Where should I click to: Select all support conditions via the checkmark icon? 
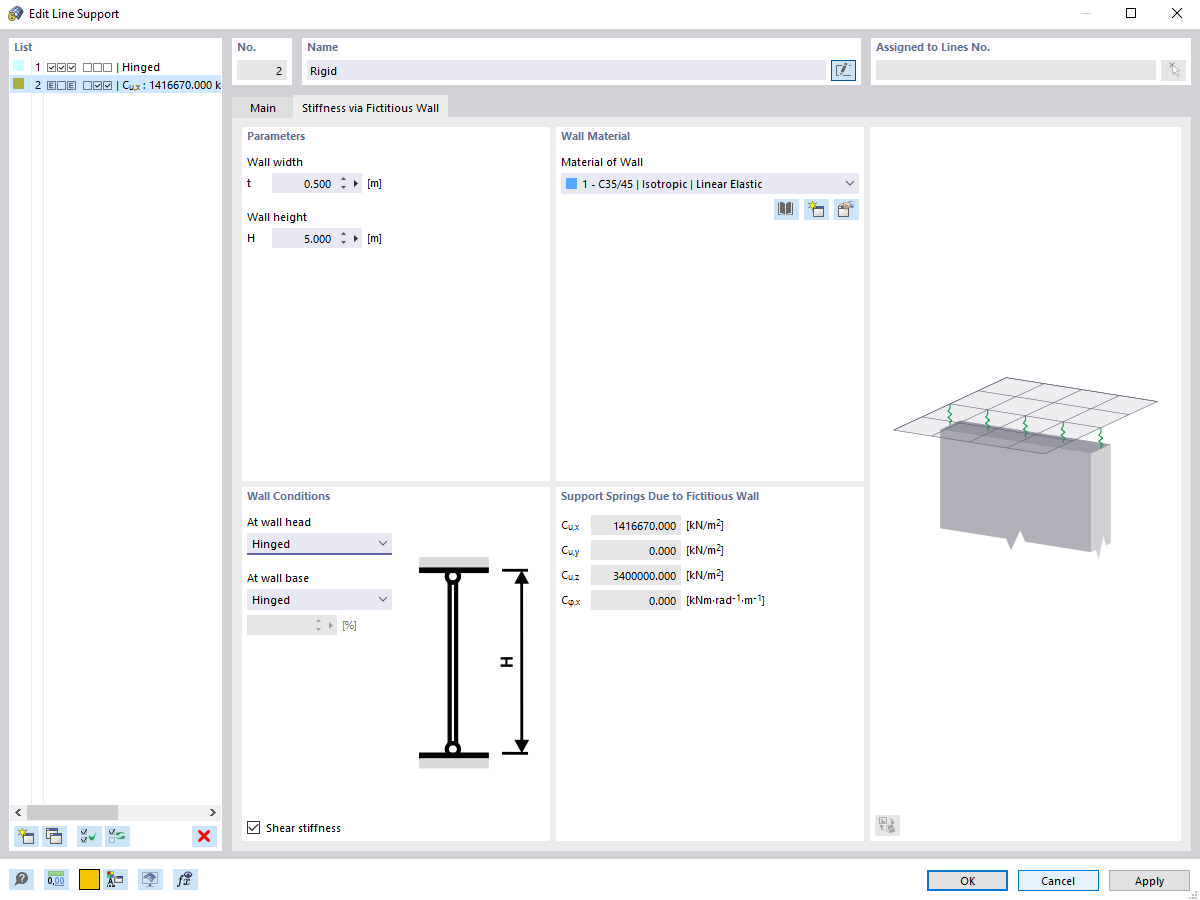click(x=87, y=836)
